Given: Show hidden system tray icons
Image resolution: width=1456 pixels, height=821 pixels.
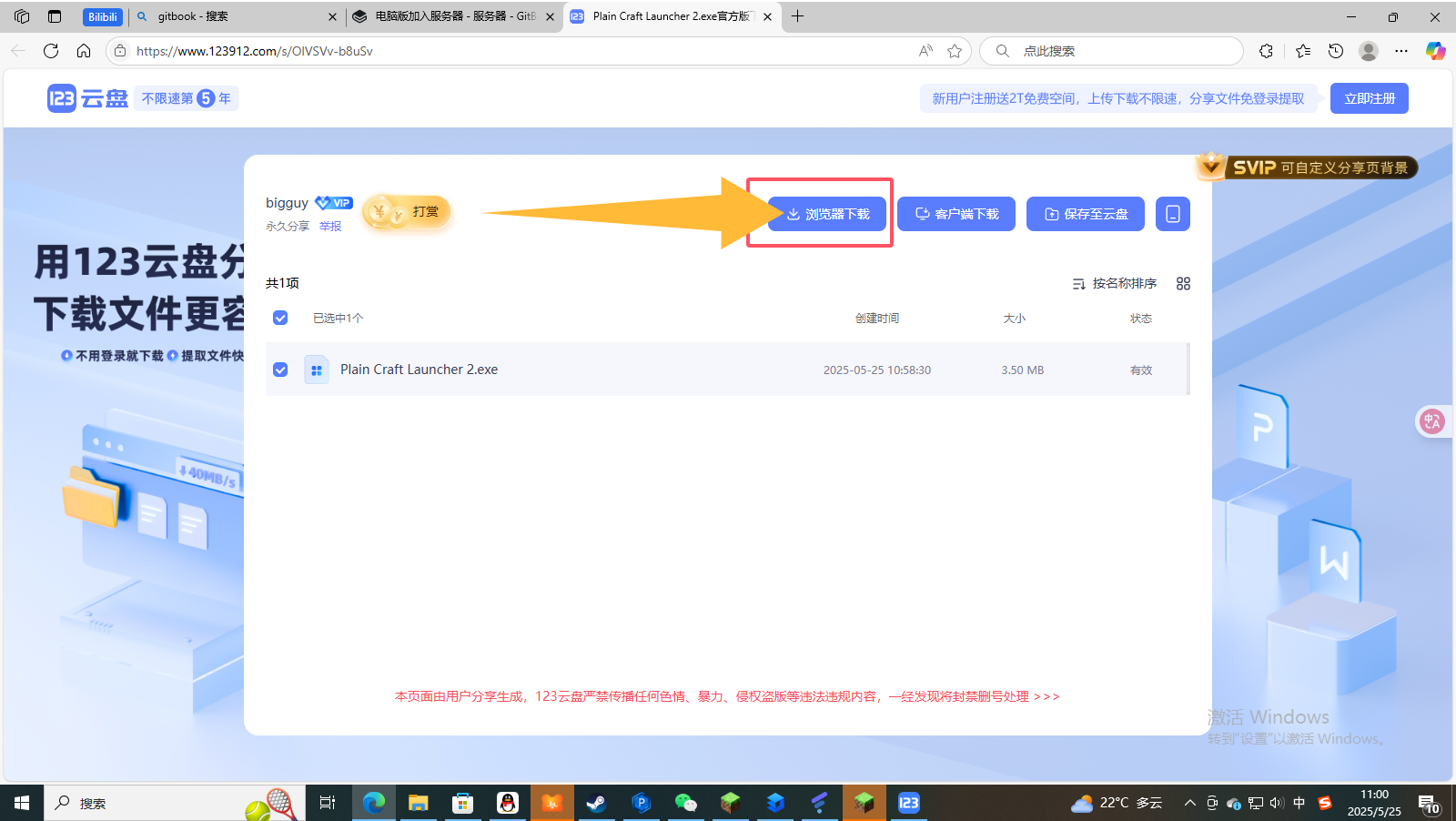Looking at the screenshot, I should [1189, 803].
